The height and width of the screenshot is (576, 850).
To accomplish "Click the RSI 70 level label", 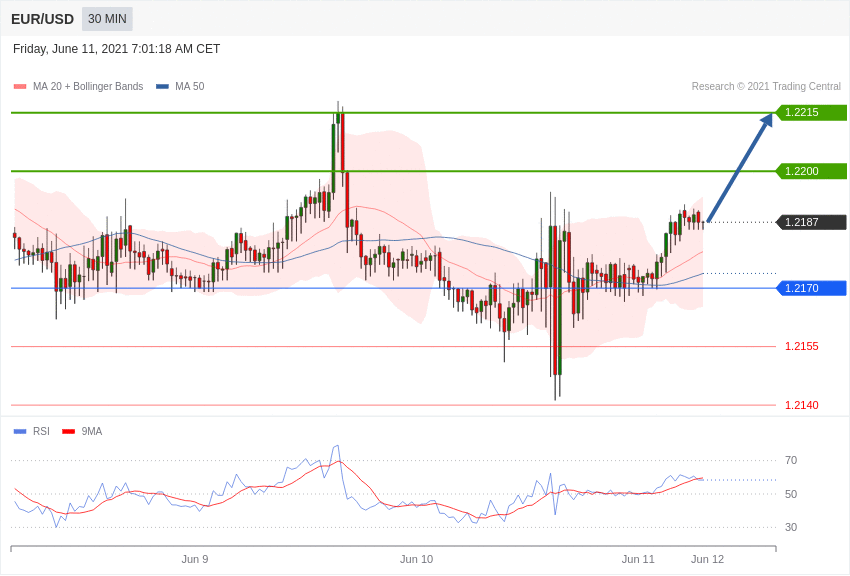I will point(791,461).
